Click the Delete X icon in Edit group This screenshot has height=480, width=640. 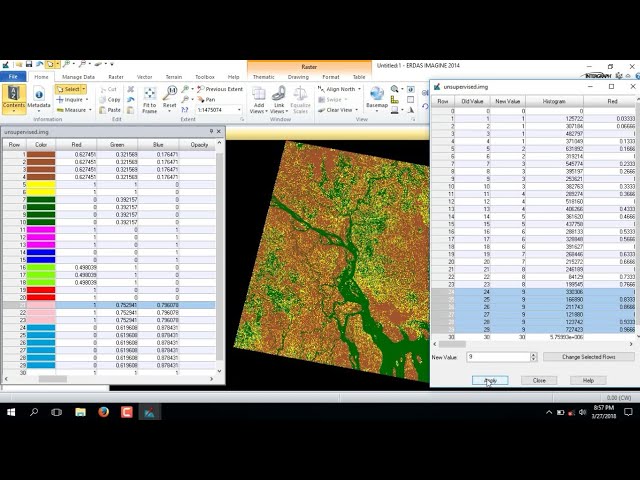point(131,89)
